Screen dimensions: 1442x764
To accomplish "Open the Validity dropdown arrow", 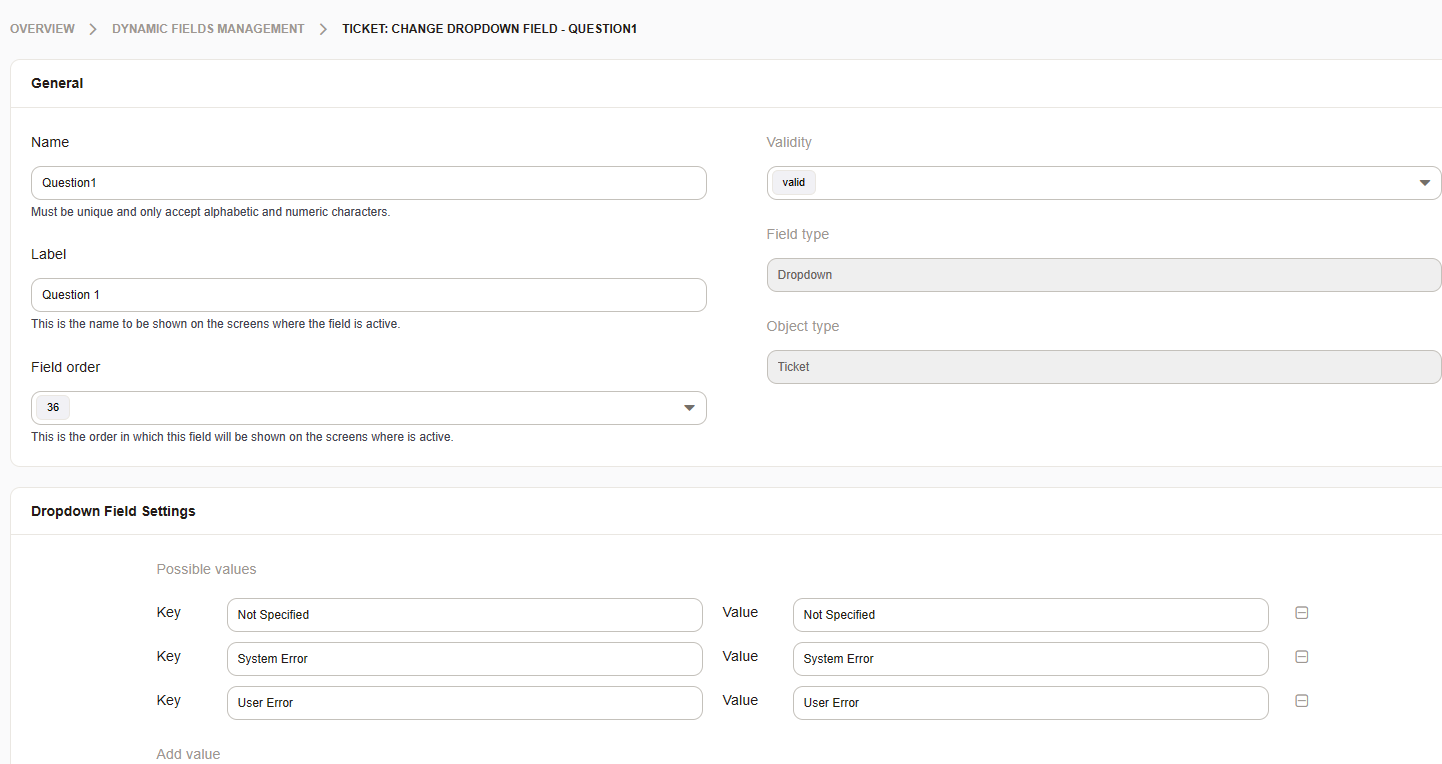I will tap(1423, 183).
